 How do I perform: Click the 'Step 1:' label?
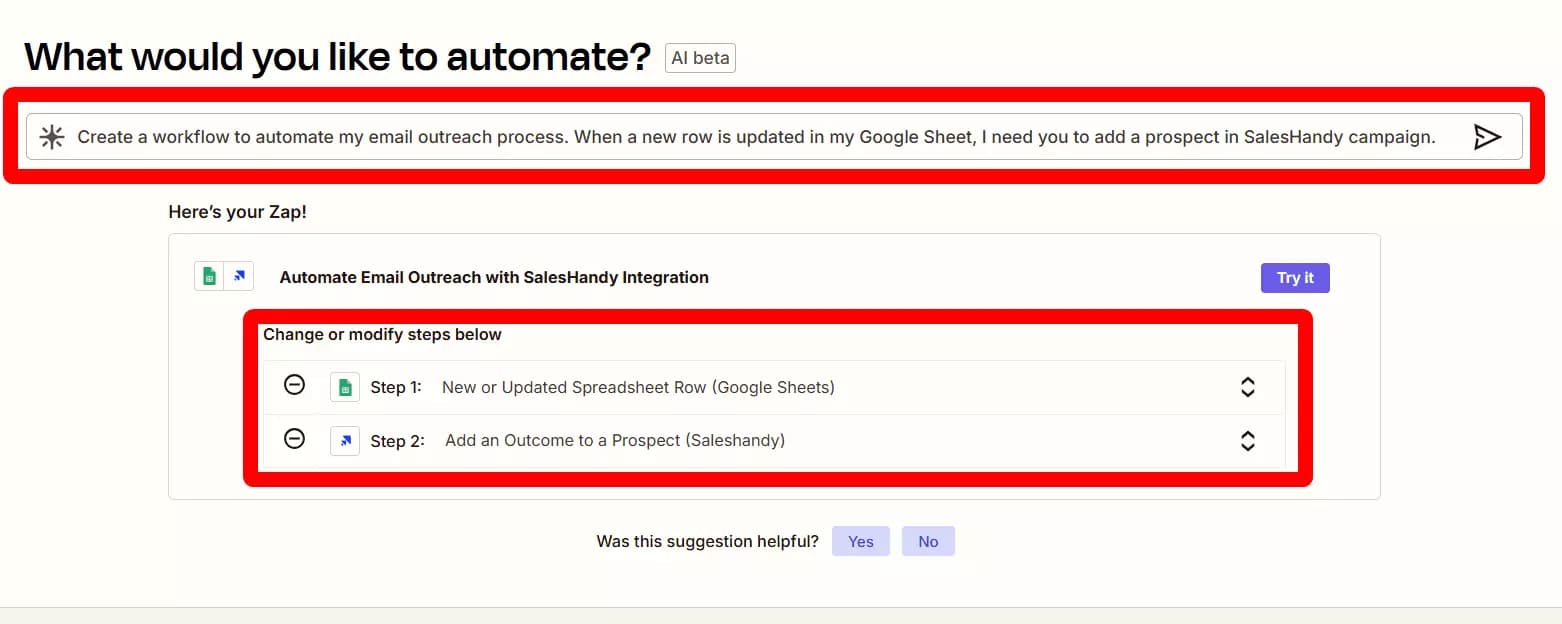tap(396, 387)
